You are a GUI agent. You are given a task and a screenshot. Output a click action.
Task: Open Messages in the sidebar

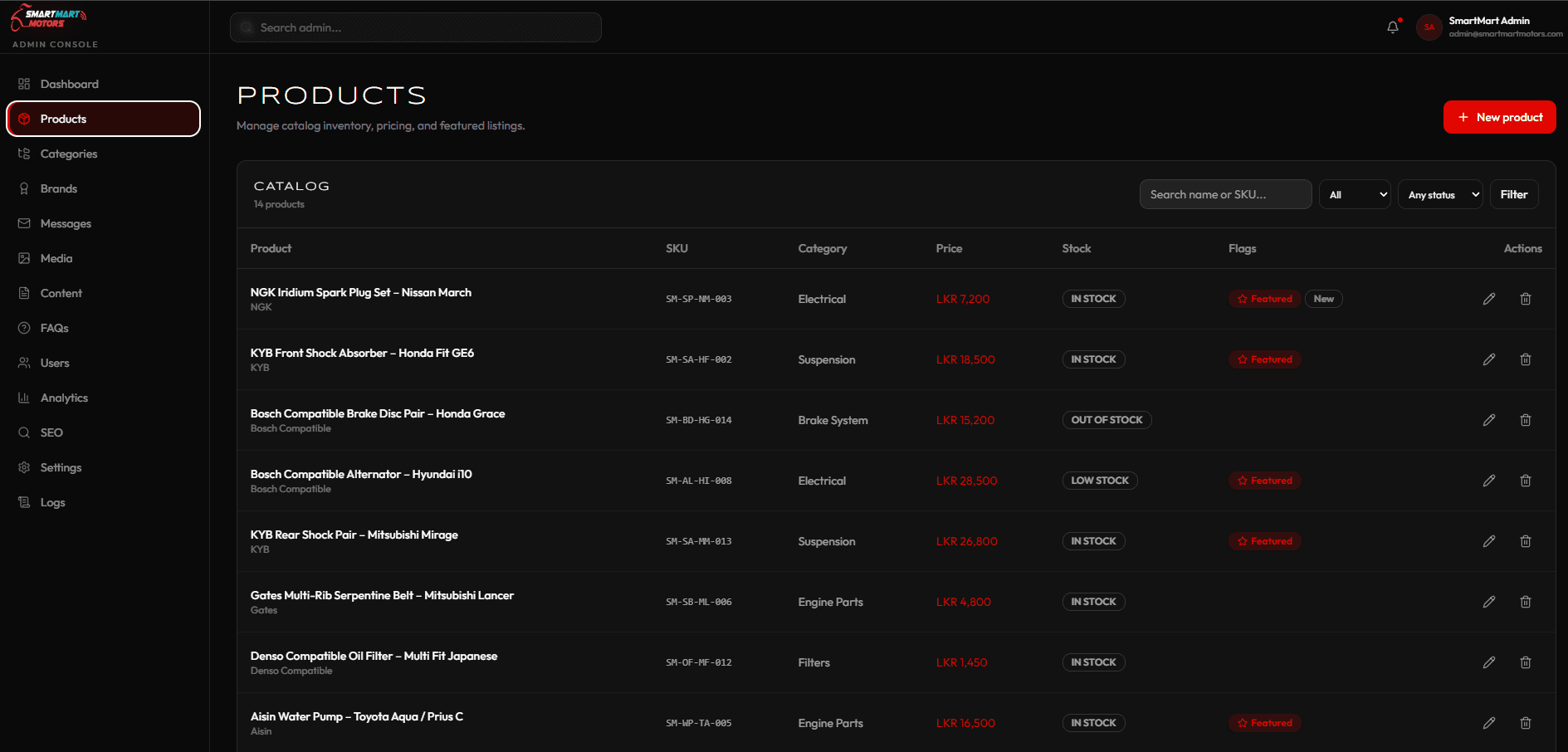104,223
